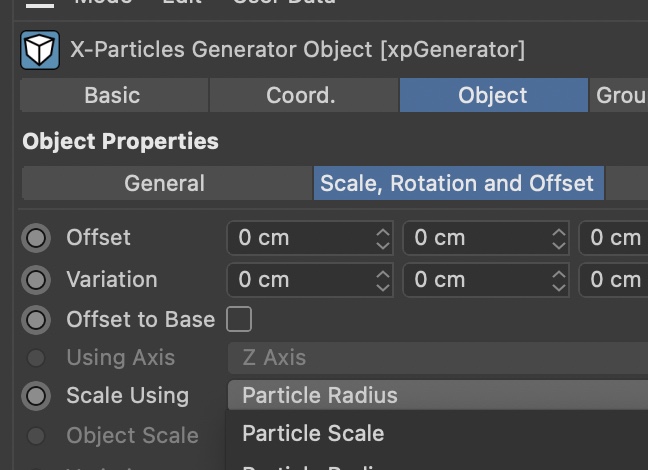Click the Object Scale keyframe dot
The width and height of the screenshot is (648, 470).
click(x=37, y=436)
